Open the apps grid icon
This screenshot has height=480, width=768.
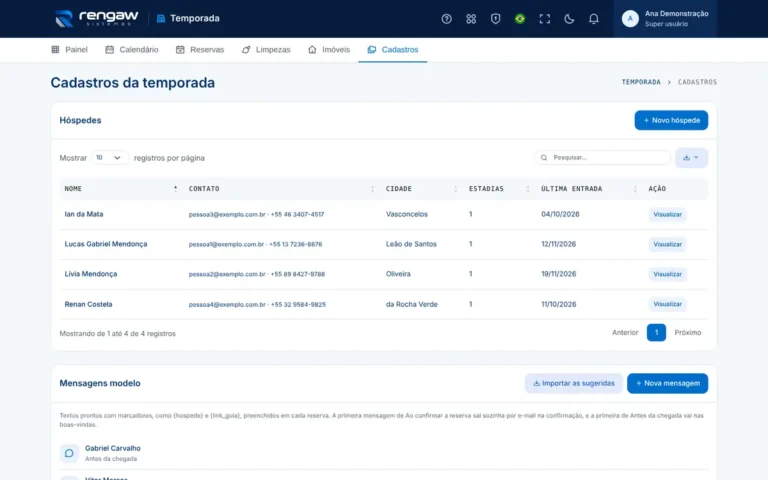[471, 19]
